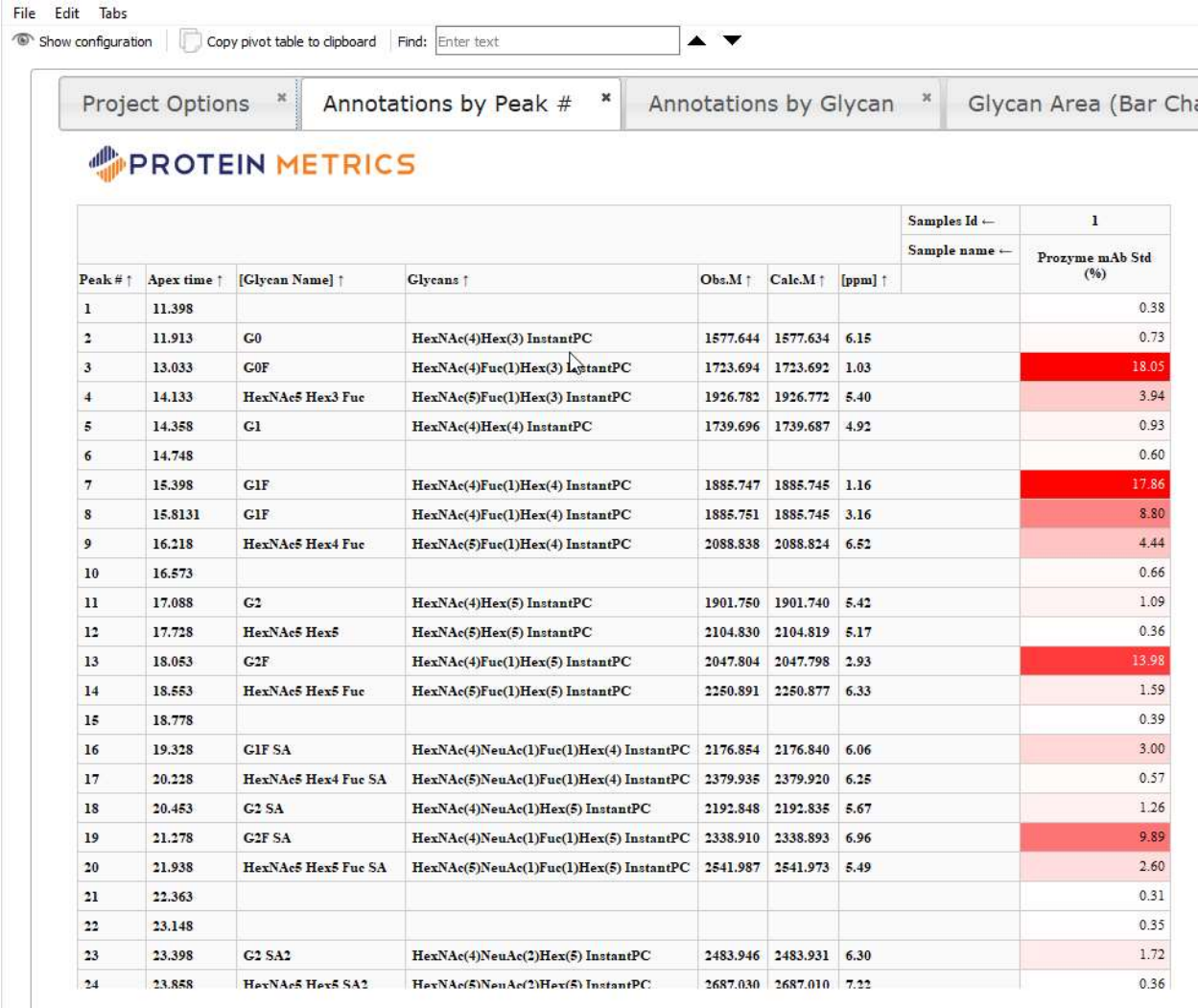
Task: Sort by Peak # column header
Action: (106, 280)
